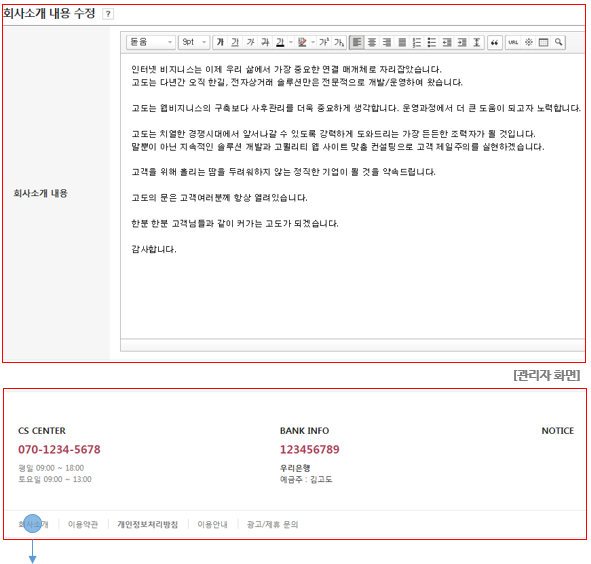Insert a table
Screen dimensions: 591x564
[544, 42]
